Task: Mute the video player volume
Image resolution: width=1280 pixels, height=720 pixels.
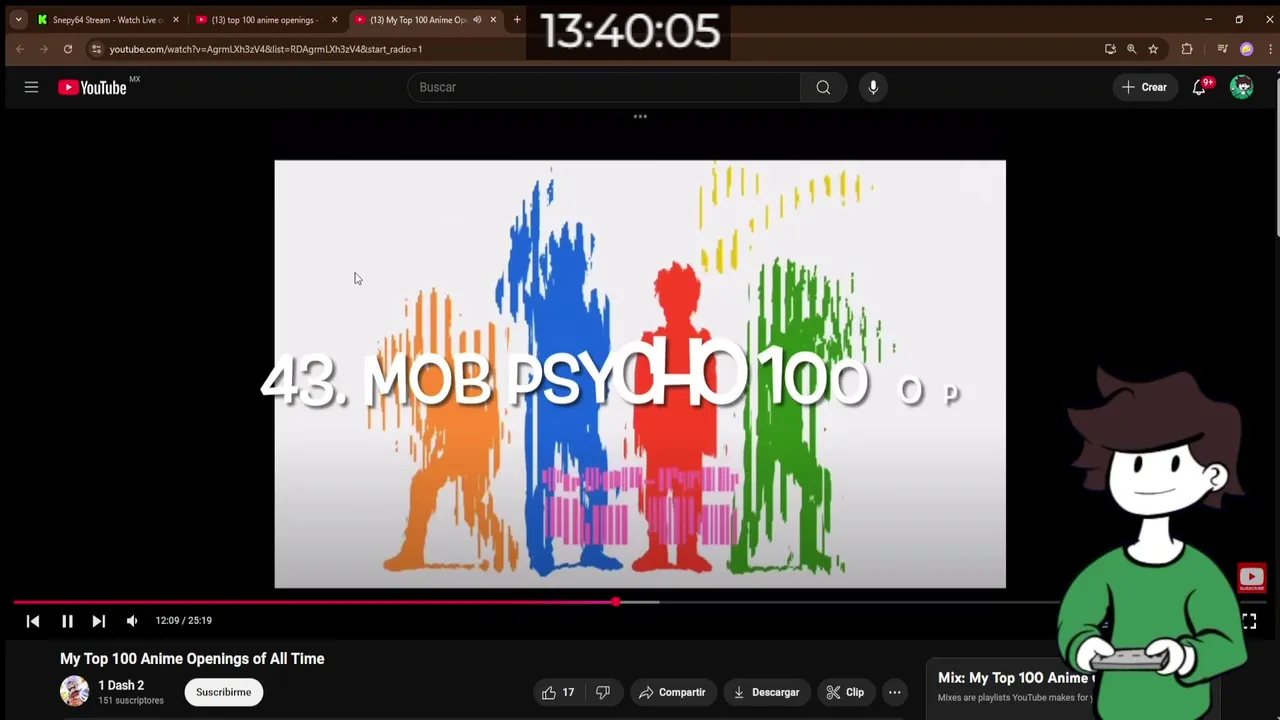Action: 132,621
